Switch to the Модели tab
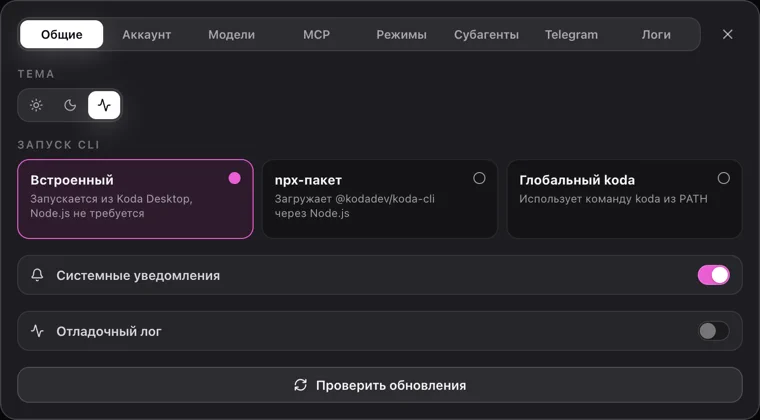 coord(232,34)
